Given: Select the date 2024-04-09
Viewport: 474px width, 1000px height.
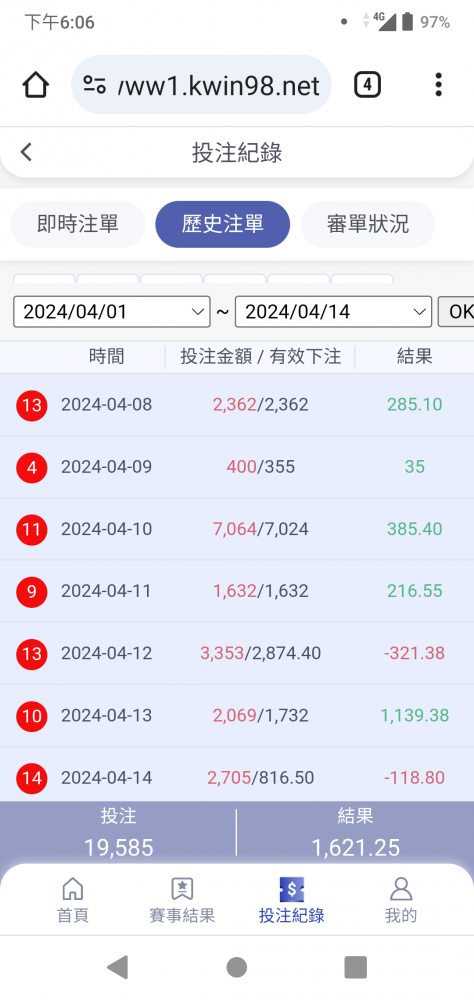Looking at the screenshot, I should (x=107, y=467).
